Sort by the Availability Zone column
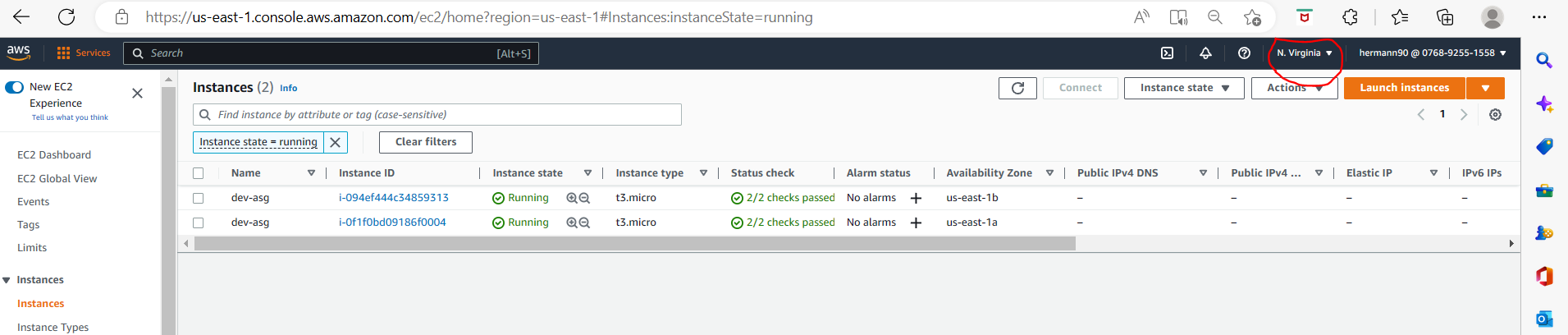 [x=1049, y=173]
